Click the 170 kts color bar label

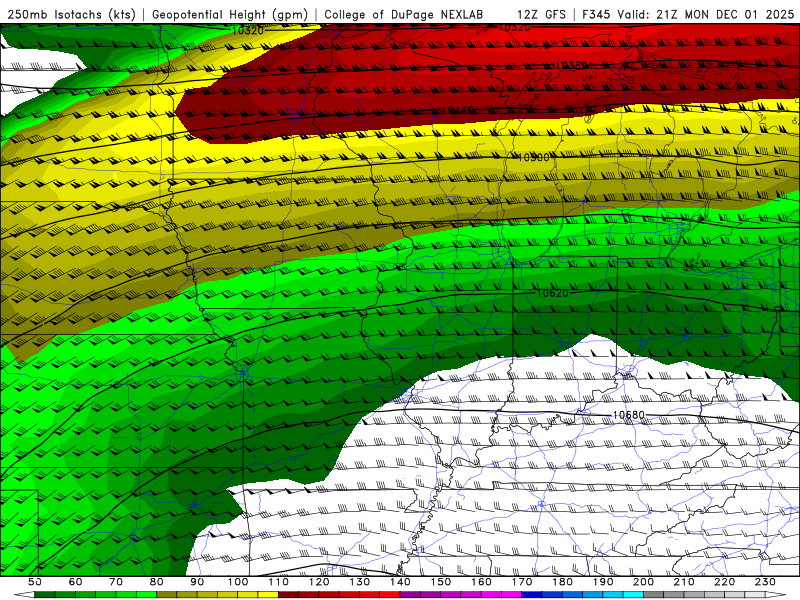point(522,582)
